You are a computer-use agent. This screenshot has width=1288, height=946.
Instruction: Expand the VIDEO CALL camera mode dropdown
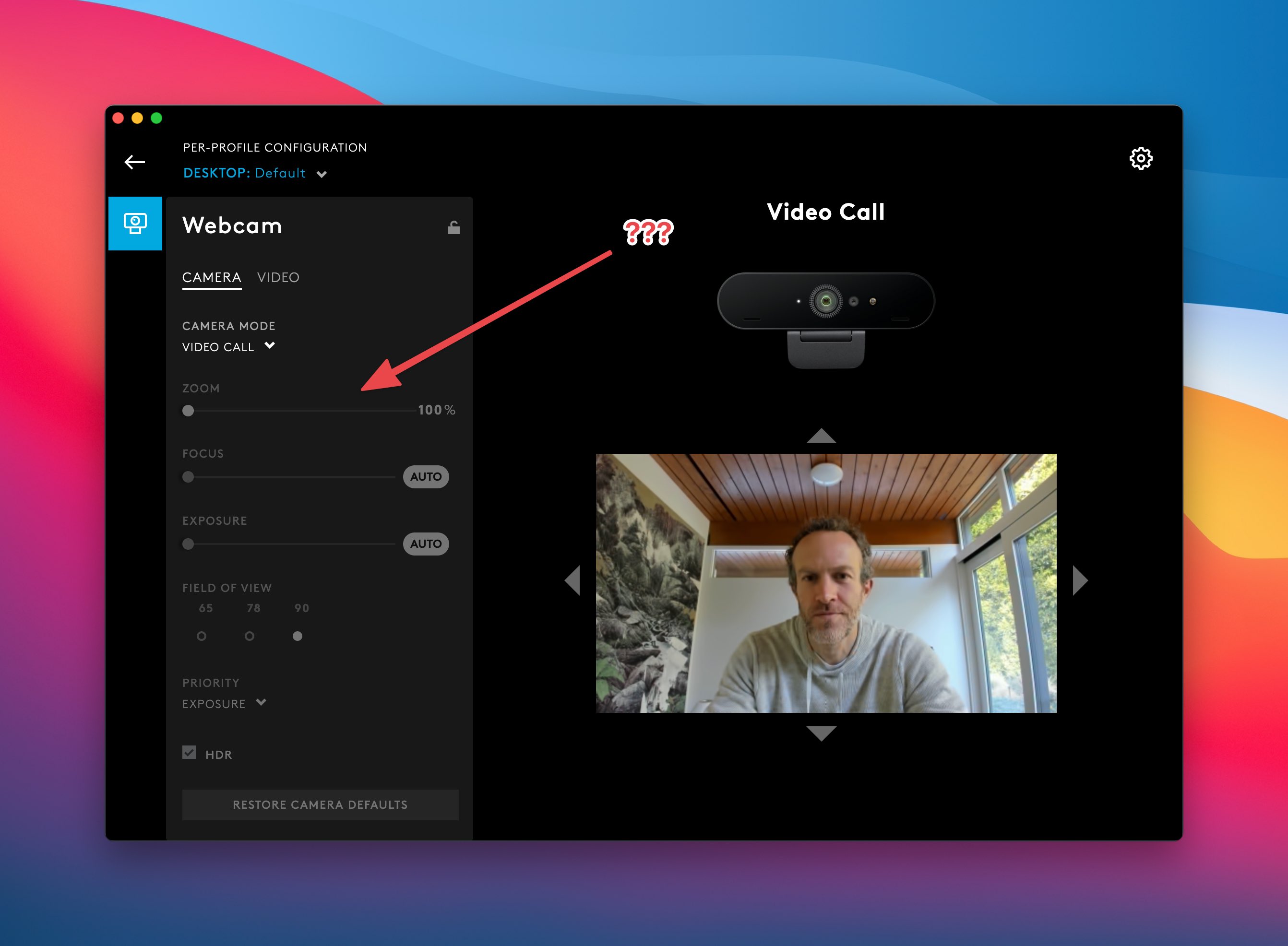click(x=228, y=347)
